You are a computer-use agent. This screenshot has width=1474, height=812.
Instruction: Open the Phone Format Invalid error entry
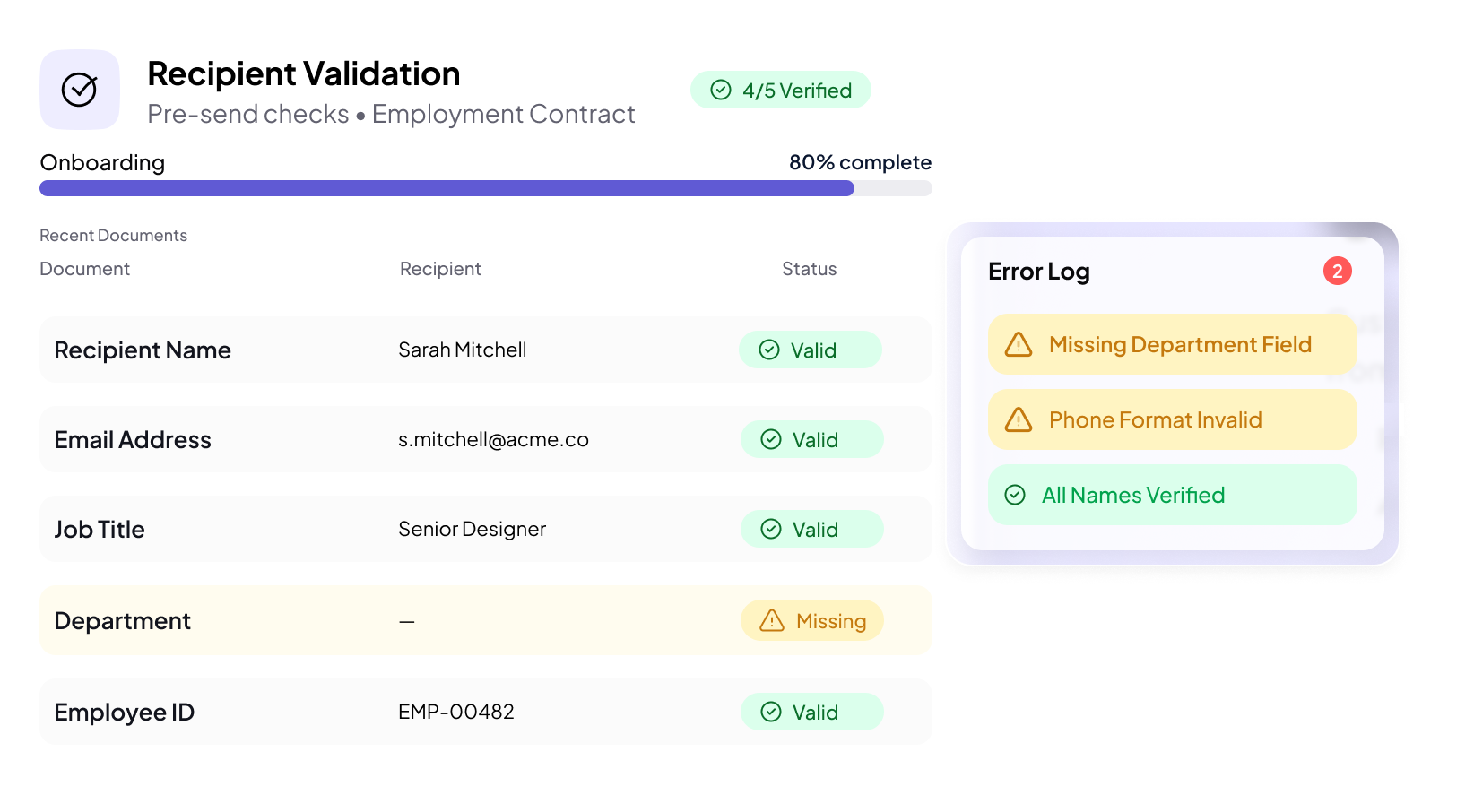pyautogui.click(x=1171, y=419)
